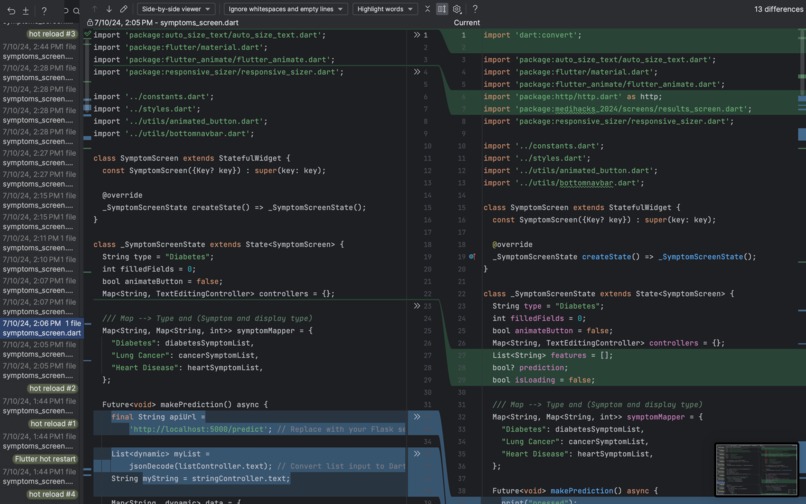Click the 'Current' pane header
Image resolution: width=806 pixels, height=504 pixels.
coord(467,23)
